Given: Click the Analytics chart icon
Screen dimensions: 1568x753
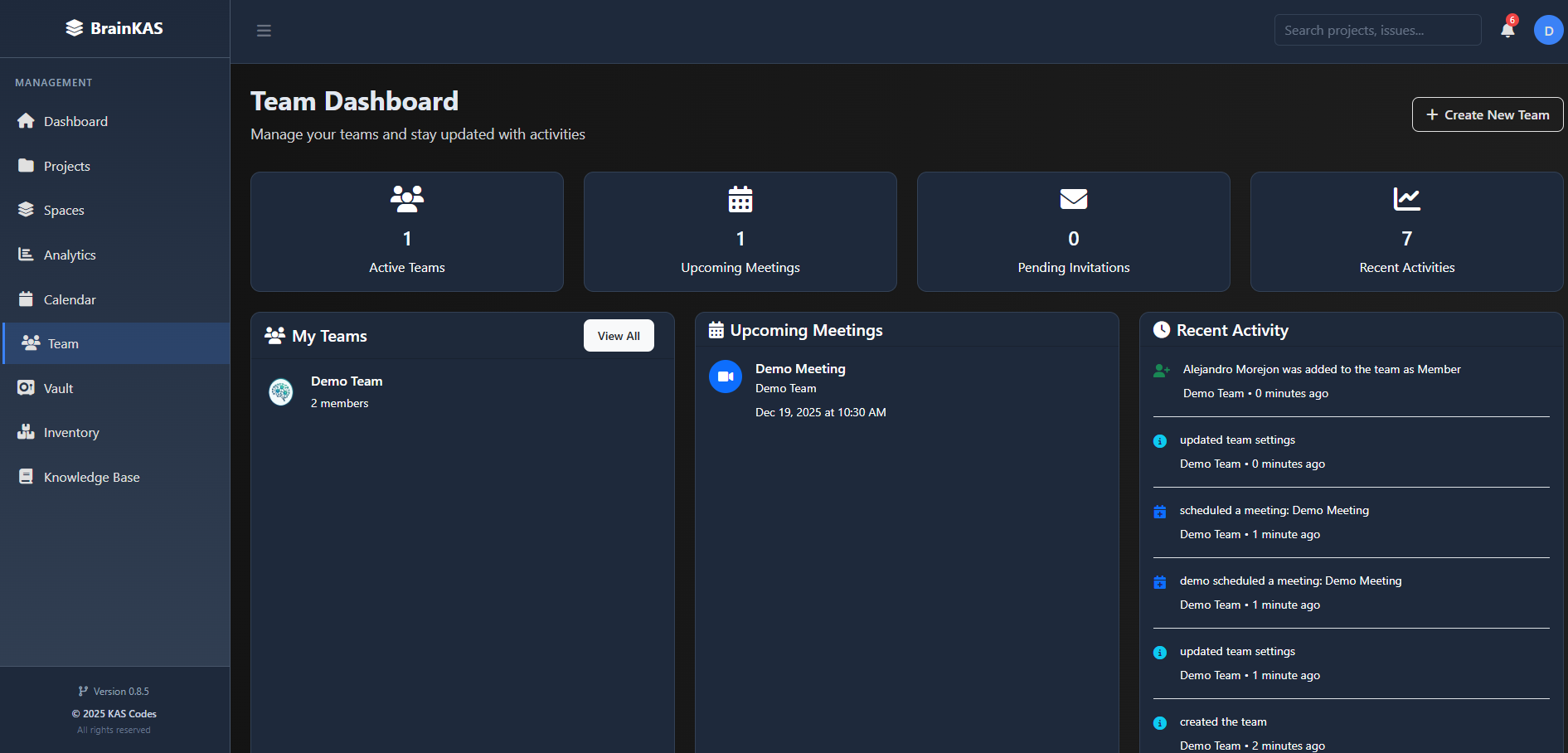Looking at the screenshot, I should coord(26,255).
